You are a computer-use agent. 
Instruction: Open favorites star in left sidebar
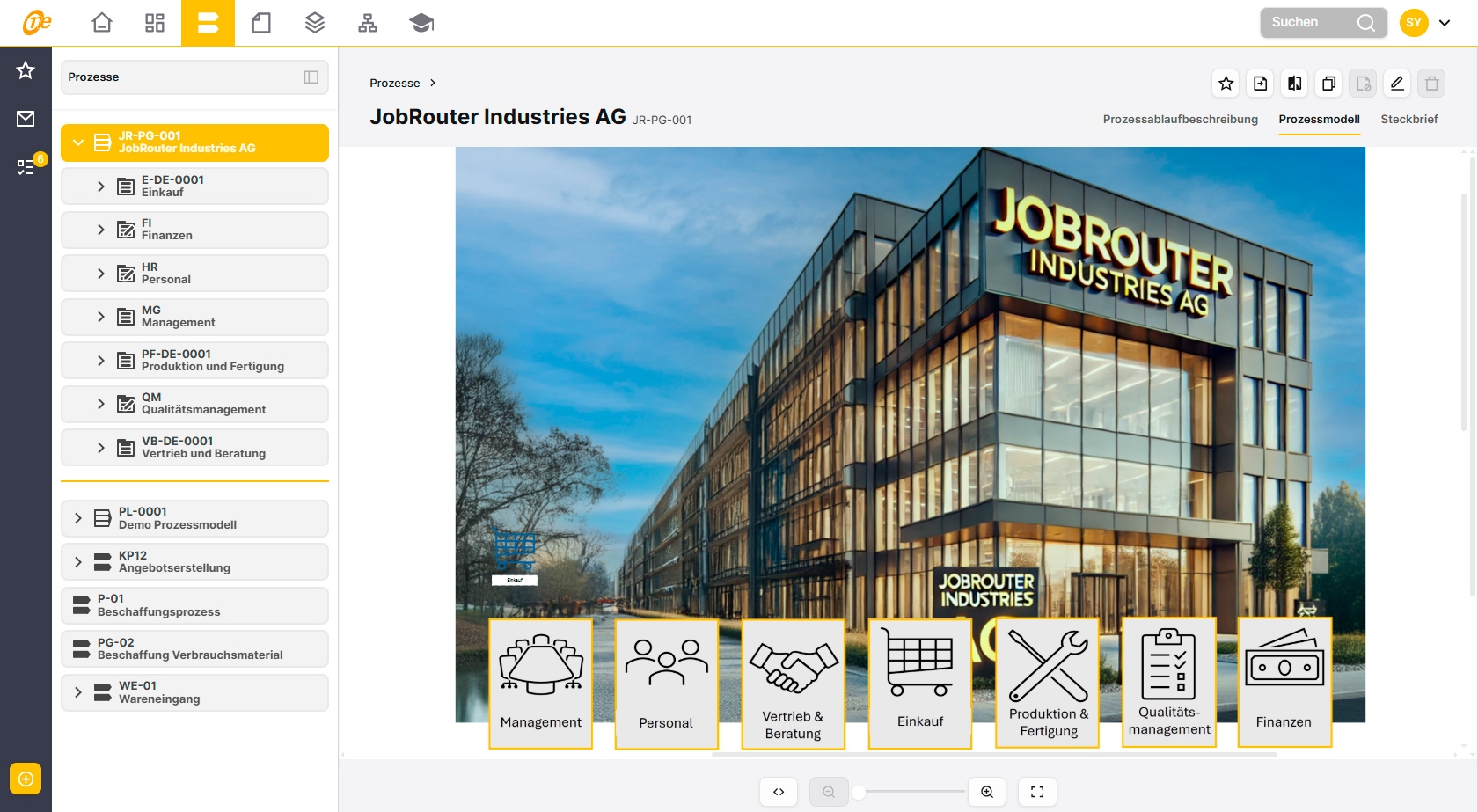point(26,70)
